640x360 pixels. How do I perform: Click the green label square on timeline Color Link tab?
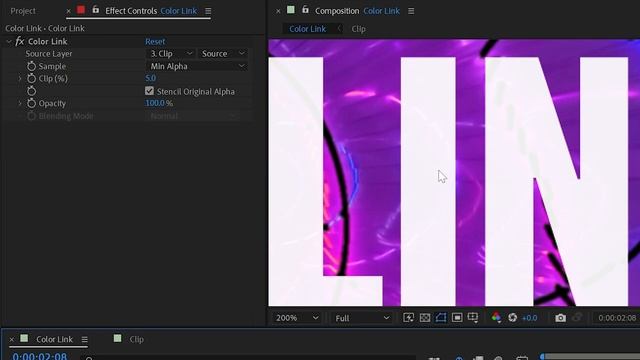(x=24, y=338)
